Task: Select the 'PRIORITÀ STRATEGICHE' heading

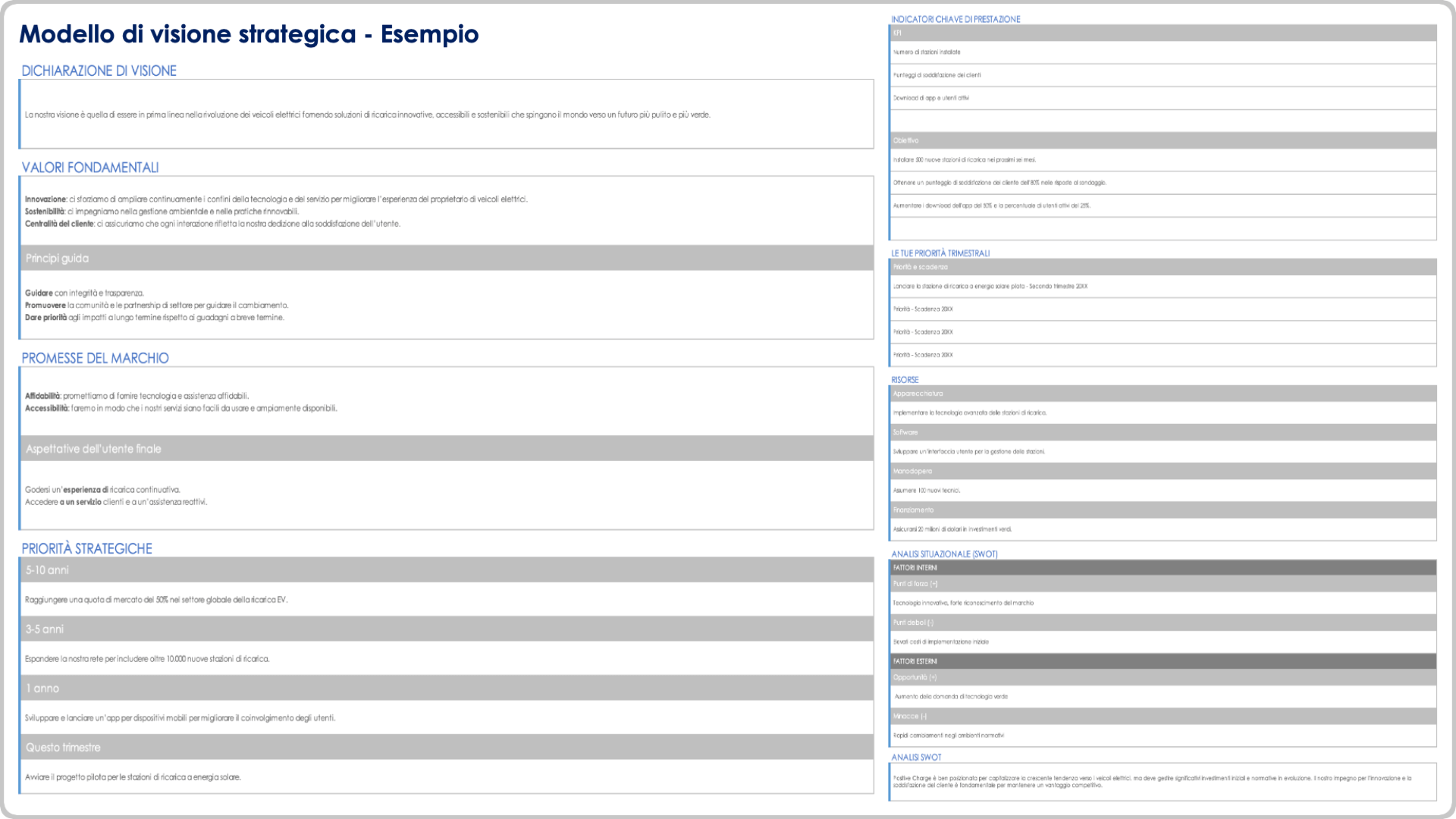Action: pyautogui.click(x=86, y=548)
